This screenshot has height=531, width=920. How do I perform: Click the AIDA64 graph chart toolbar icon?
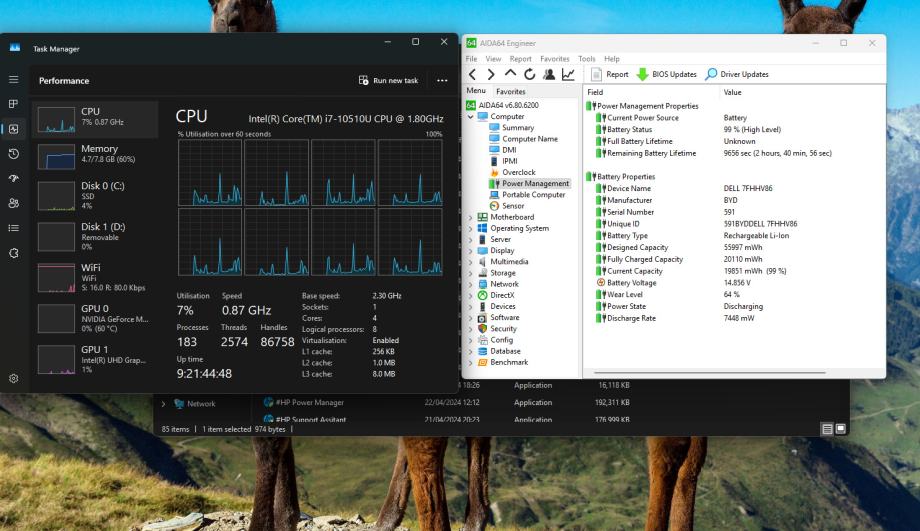(x=568, y=74)
